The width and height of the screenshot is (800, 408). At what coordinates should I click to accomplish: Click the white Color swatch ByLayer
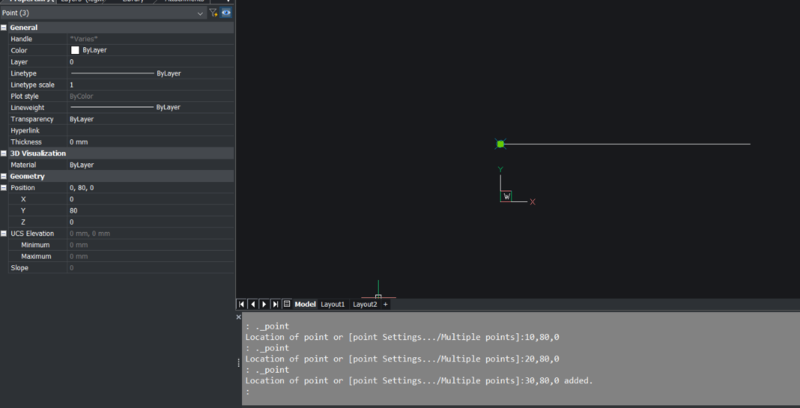click(x=75, y=50)
